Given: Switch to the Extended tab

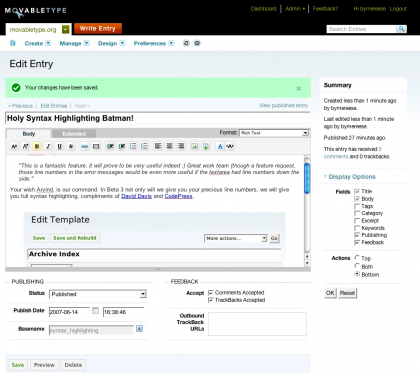Looking at the screenshot, I should (x=74, y=134).
